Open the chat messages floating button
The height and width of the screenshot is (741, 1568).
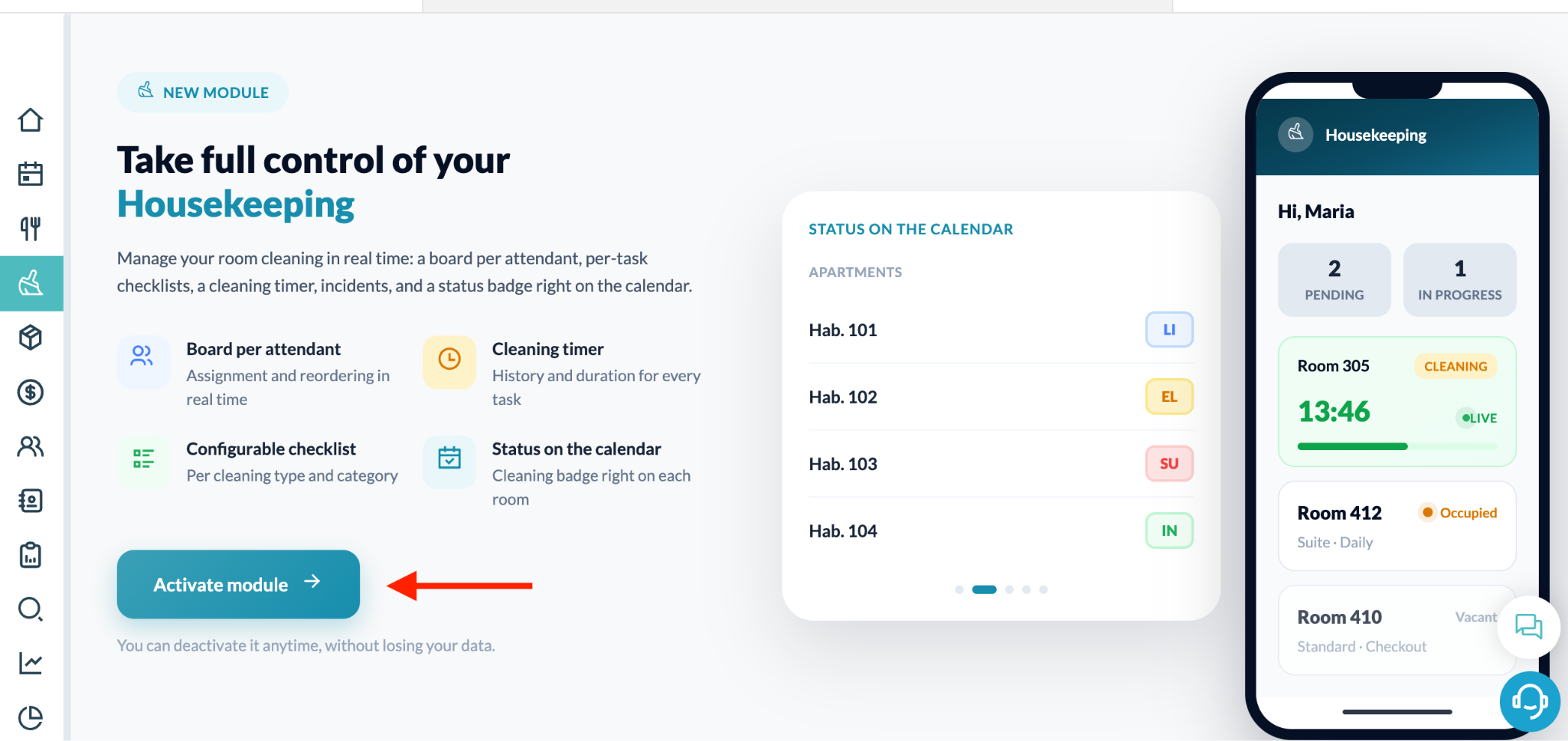click(x=1529, y=627)
